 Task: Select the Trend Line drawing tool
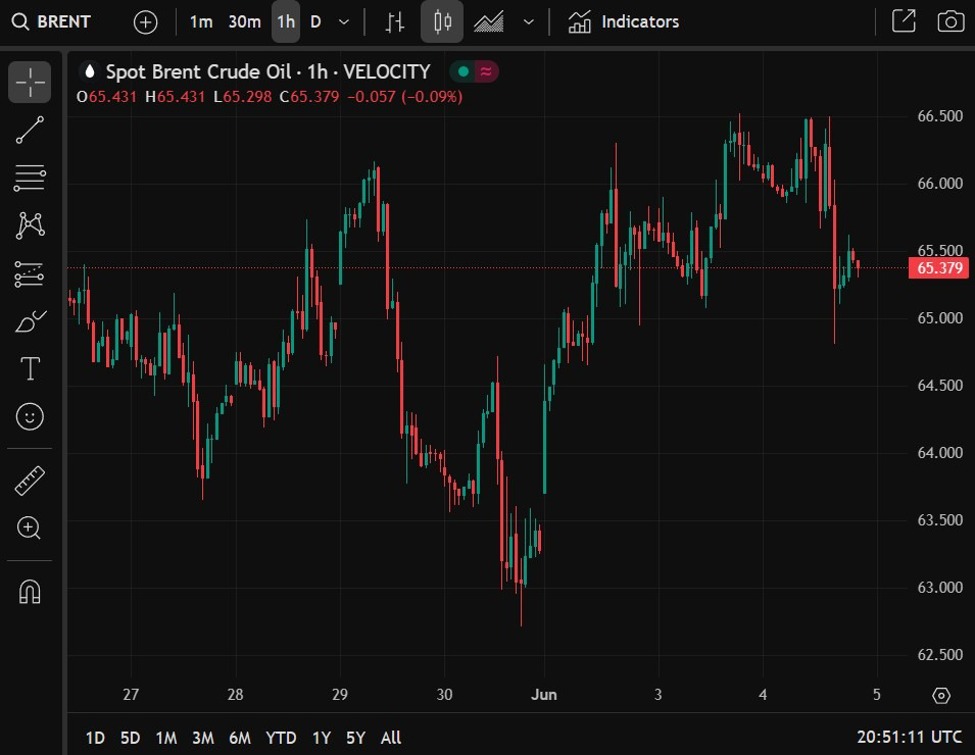(29, 129)
